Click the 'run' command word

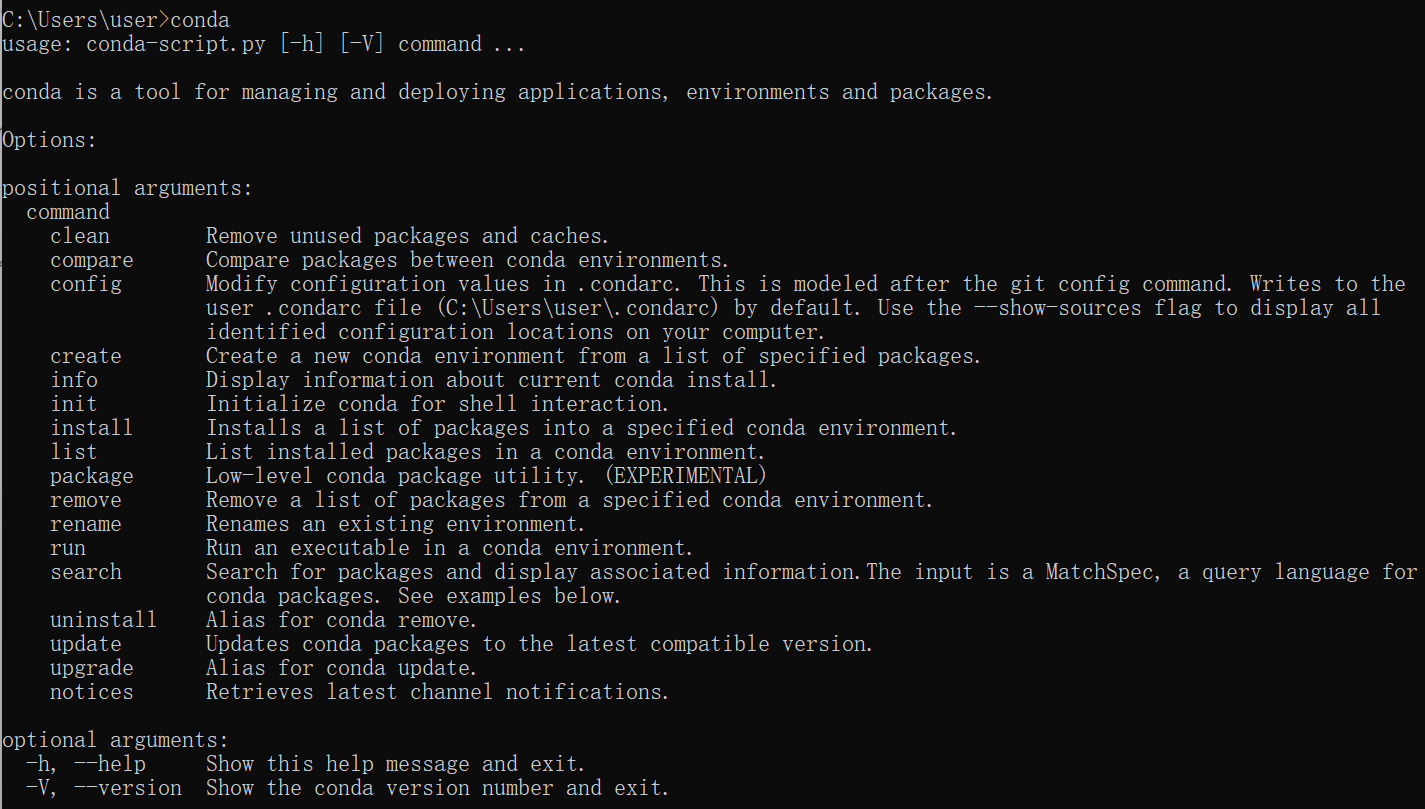coord(68,548)
